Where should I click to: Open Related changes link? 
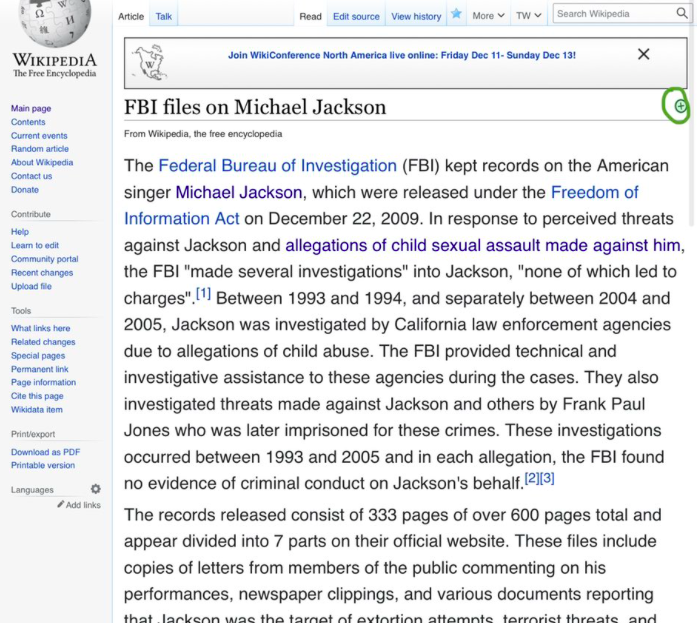(x=43, y=342)
